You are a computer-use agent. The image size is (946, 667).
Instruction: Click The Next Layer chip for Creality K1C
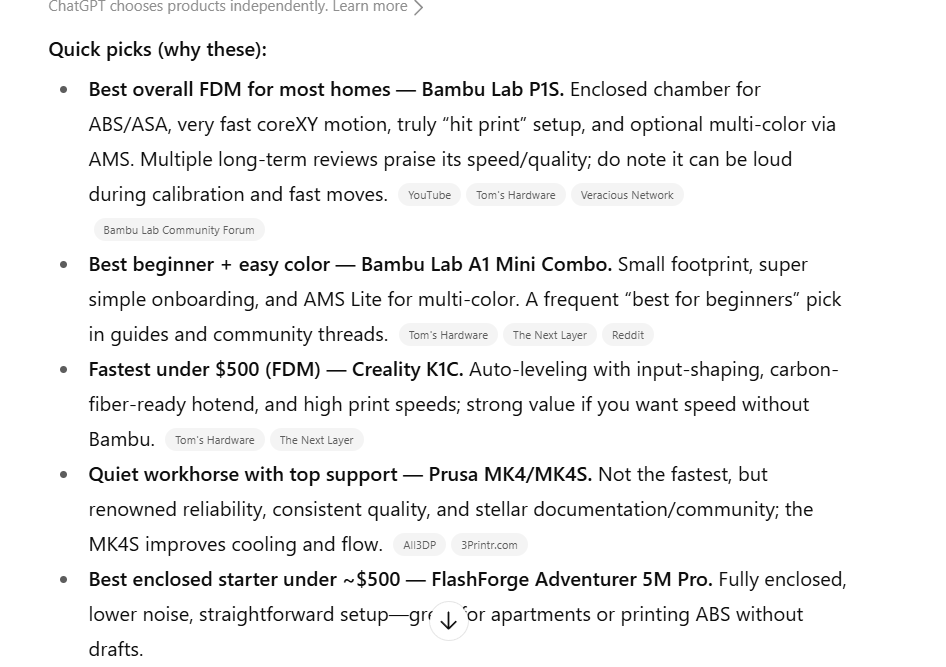pos(316,440)
